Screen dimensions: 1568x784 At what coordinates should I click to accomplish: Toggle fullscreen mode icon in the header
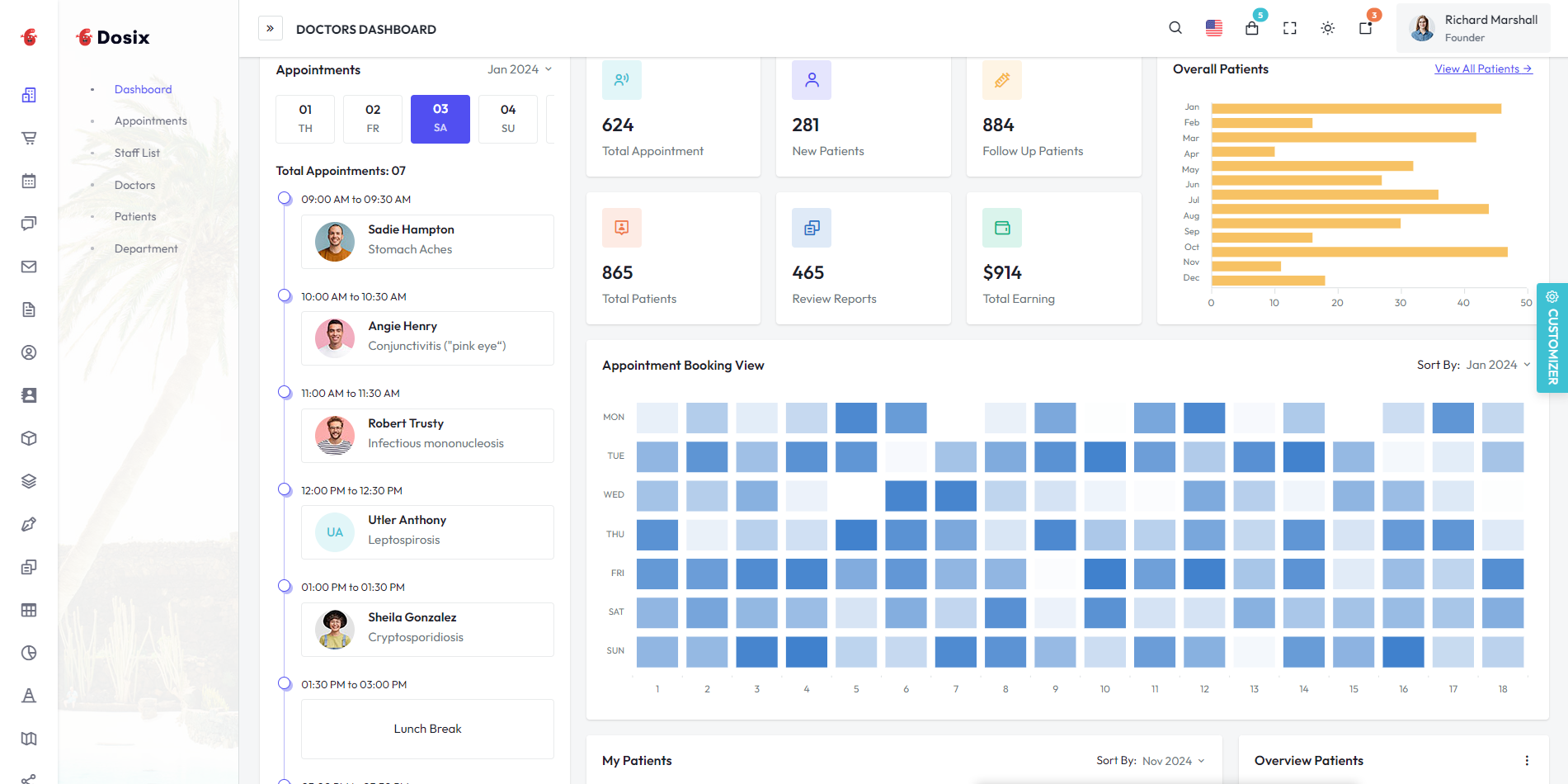(x=1290, y=28)
